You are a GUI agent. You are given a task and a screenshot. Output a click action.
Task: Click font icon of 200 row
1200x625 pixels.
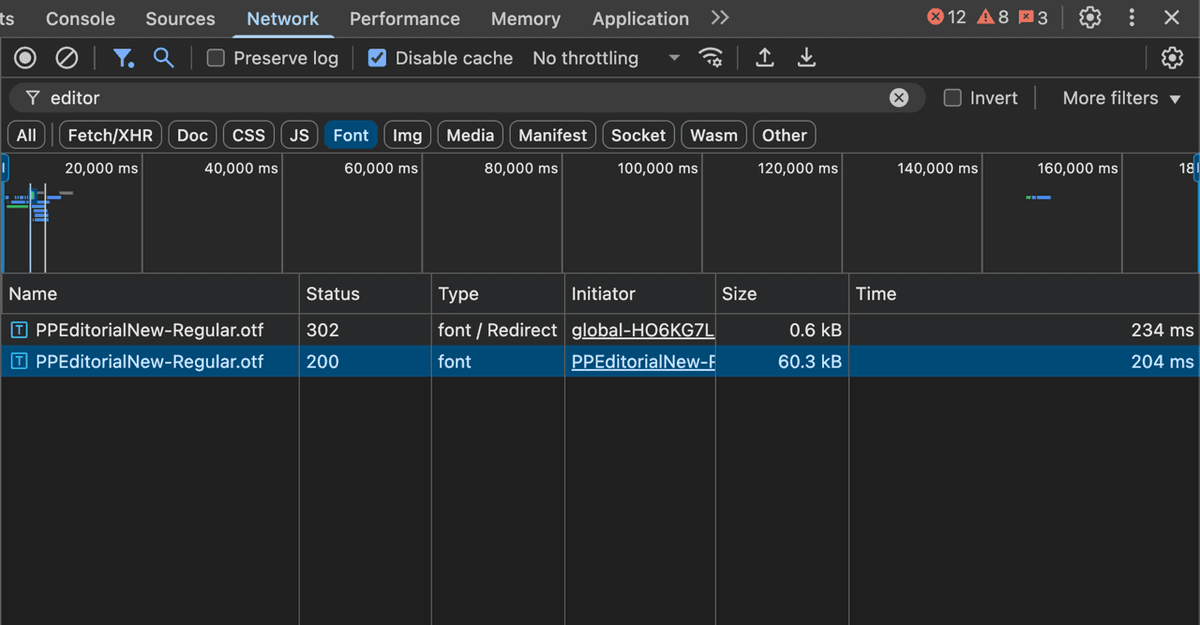19,361
